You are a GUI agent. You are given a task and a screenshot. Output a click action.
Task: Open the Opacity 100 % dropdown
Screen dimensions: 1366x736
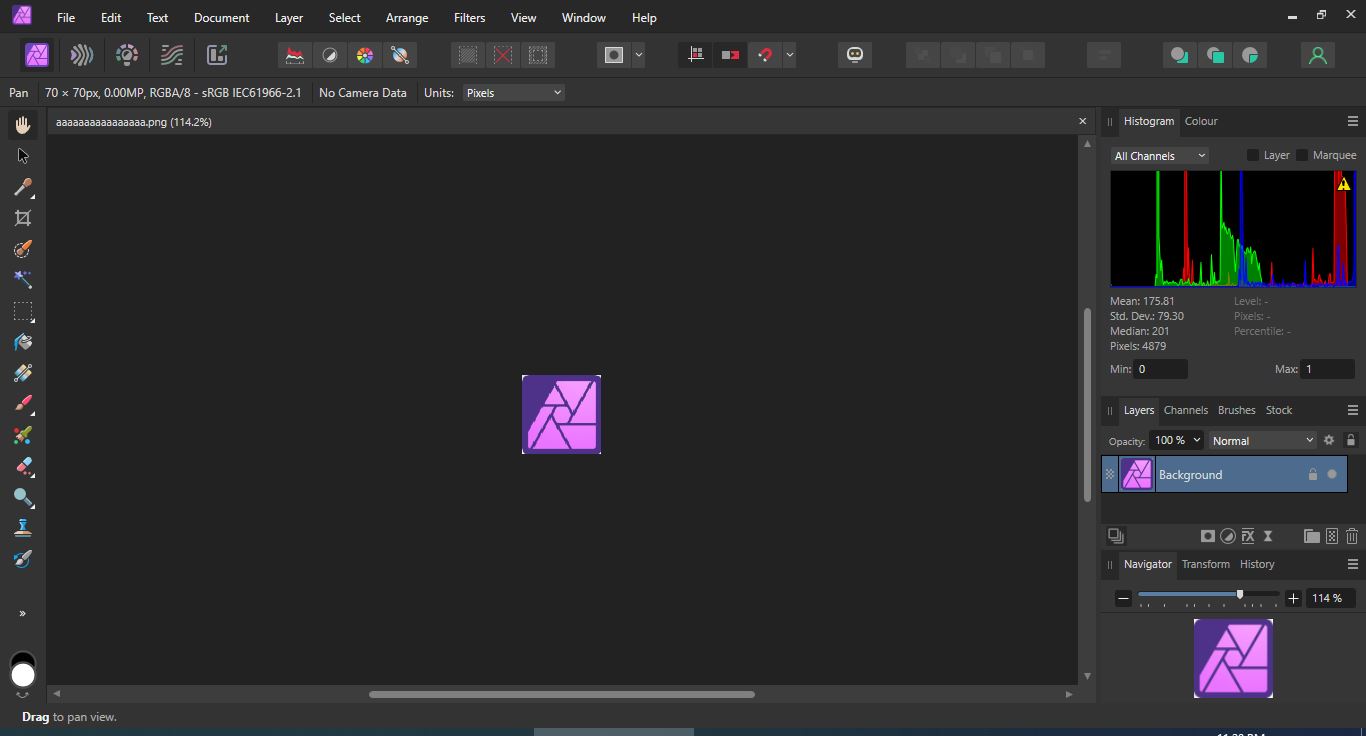tap(1177, 440)
